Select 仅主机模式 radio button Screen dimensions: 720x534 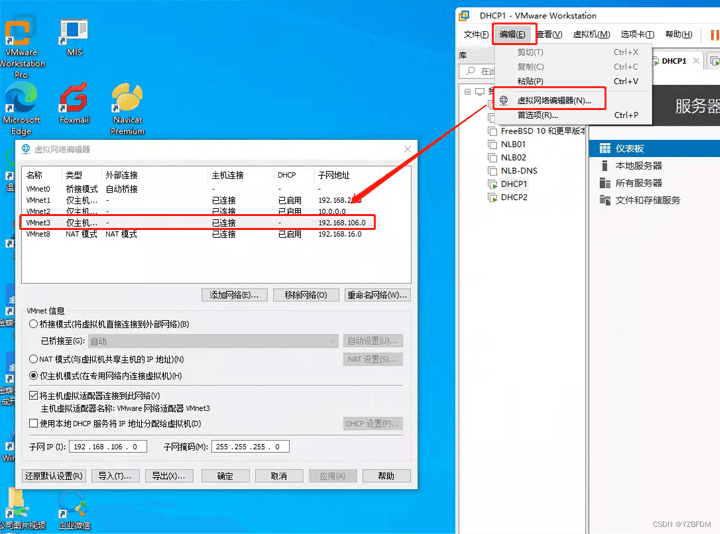33,376
